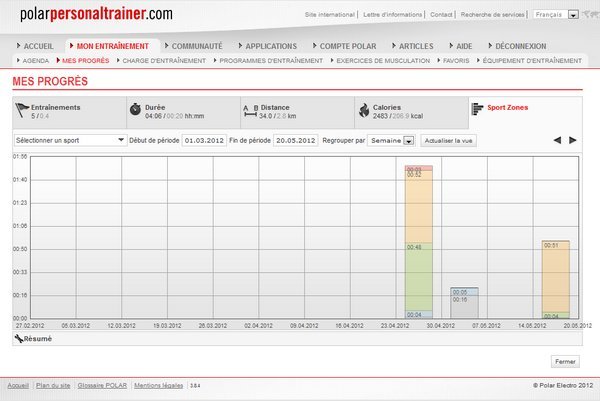Open the Contact link
Image resolution: width=600 pixels, height=401 pixels.
pyautogui.click(x=441, y=15)
